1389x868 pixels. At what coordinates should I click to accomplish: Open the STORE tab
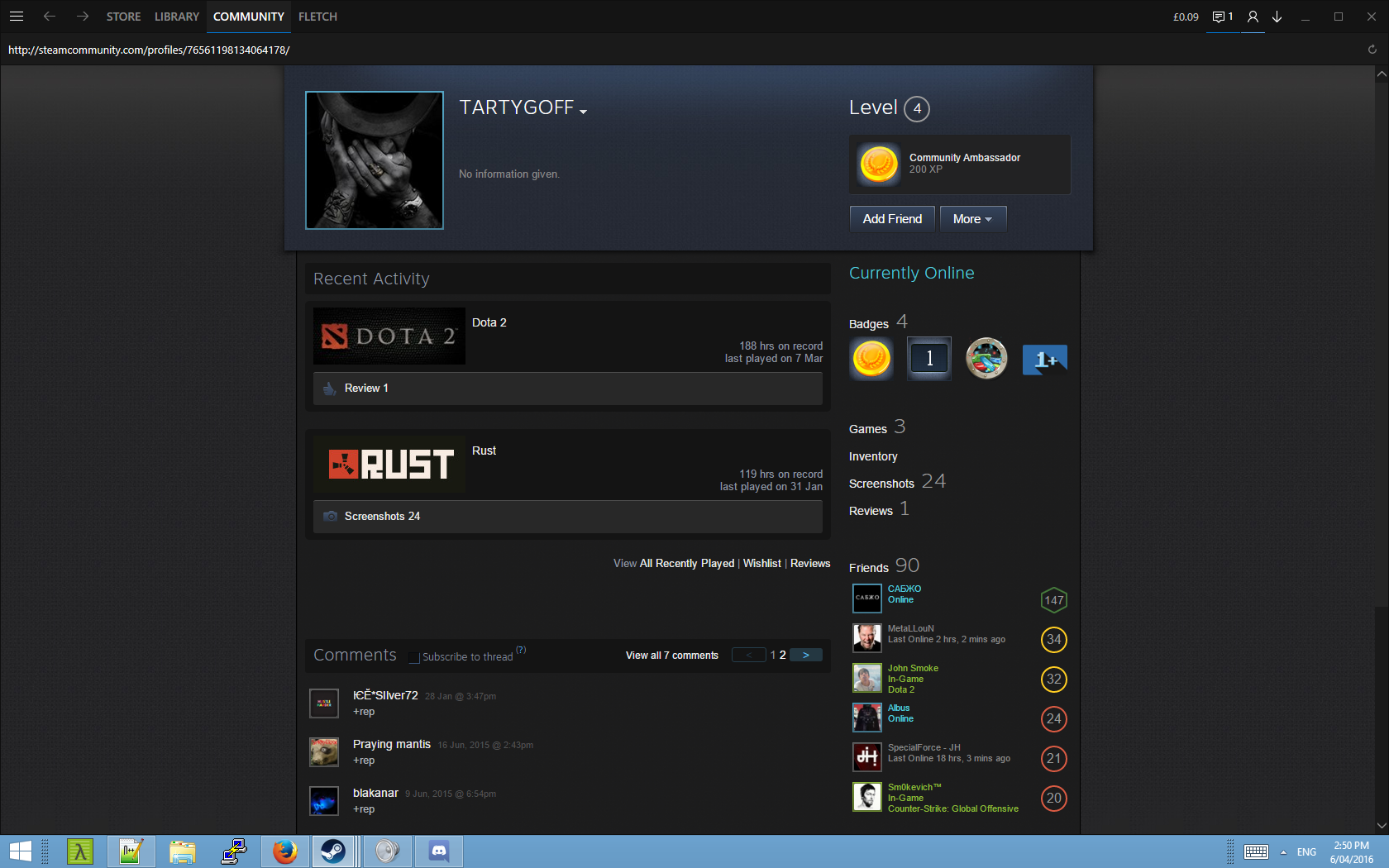[123, 17]
